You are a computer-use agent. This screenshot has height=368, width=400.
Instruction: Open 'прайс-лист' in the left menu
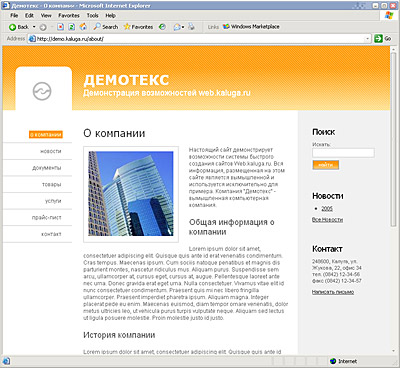47,218
